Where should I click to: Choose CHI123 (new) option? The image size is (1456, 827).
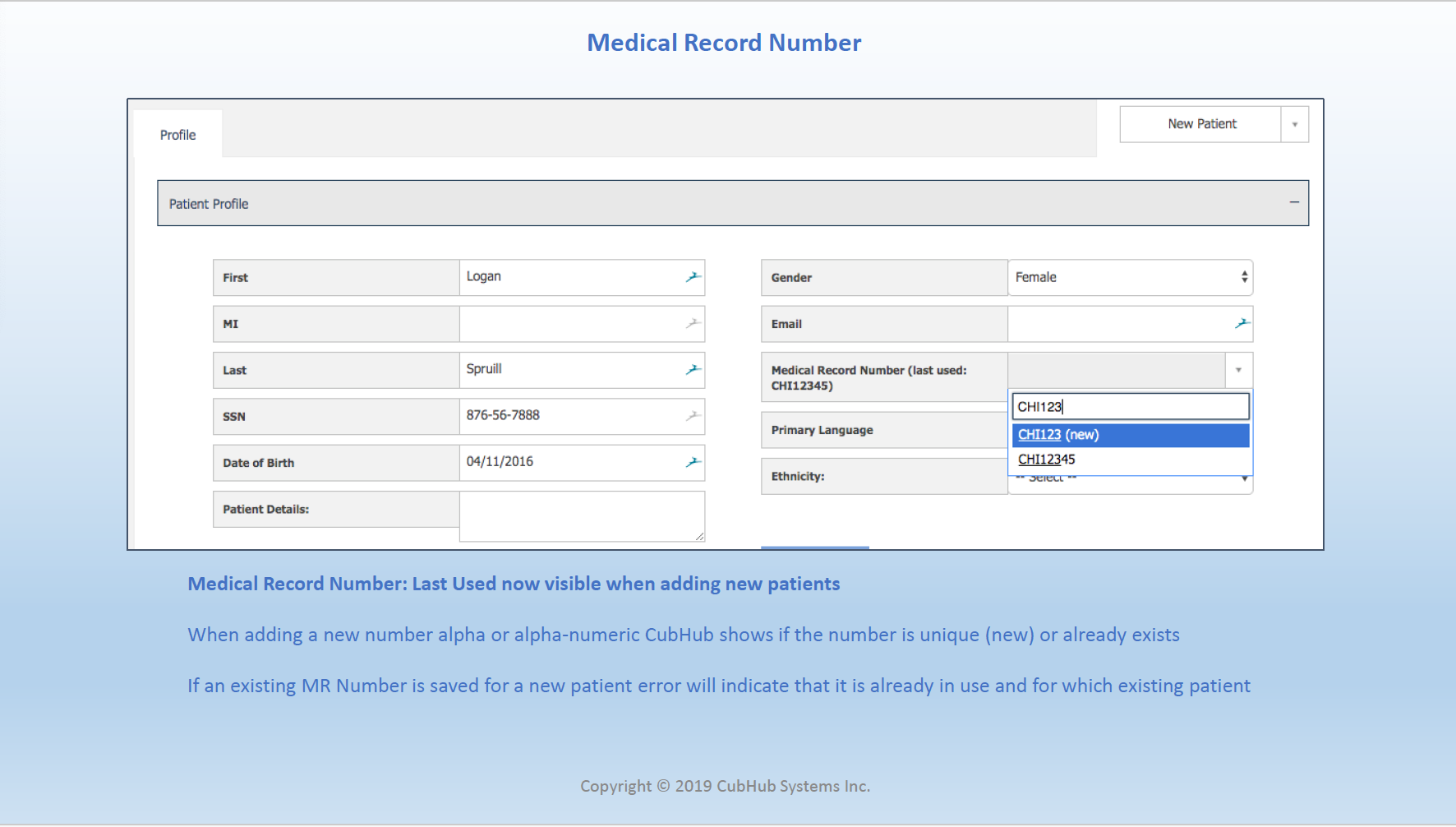[1131, 435]
